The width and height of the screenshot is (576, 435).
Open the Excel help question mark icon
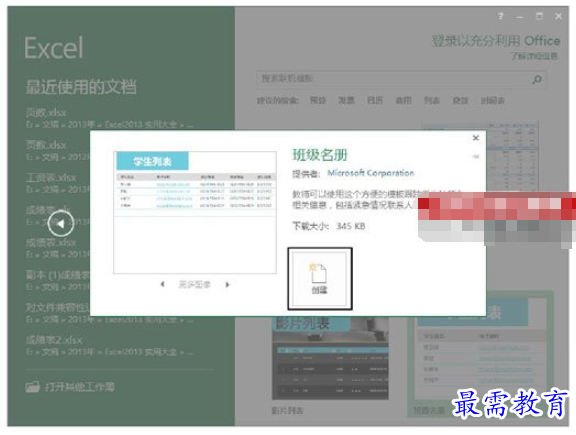(500, 16)
